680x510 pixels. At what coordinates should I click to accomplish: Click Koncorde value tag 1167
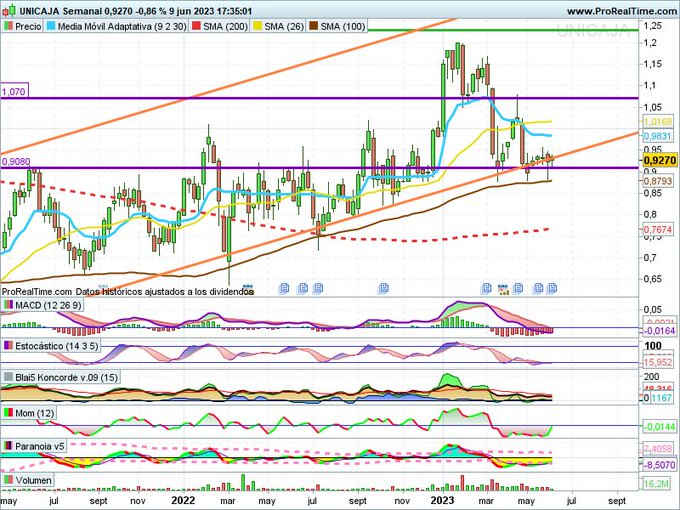[x=661, y=397]
